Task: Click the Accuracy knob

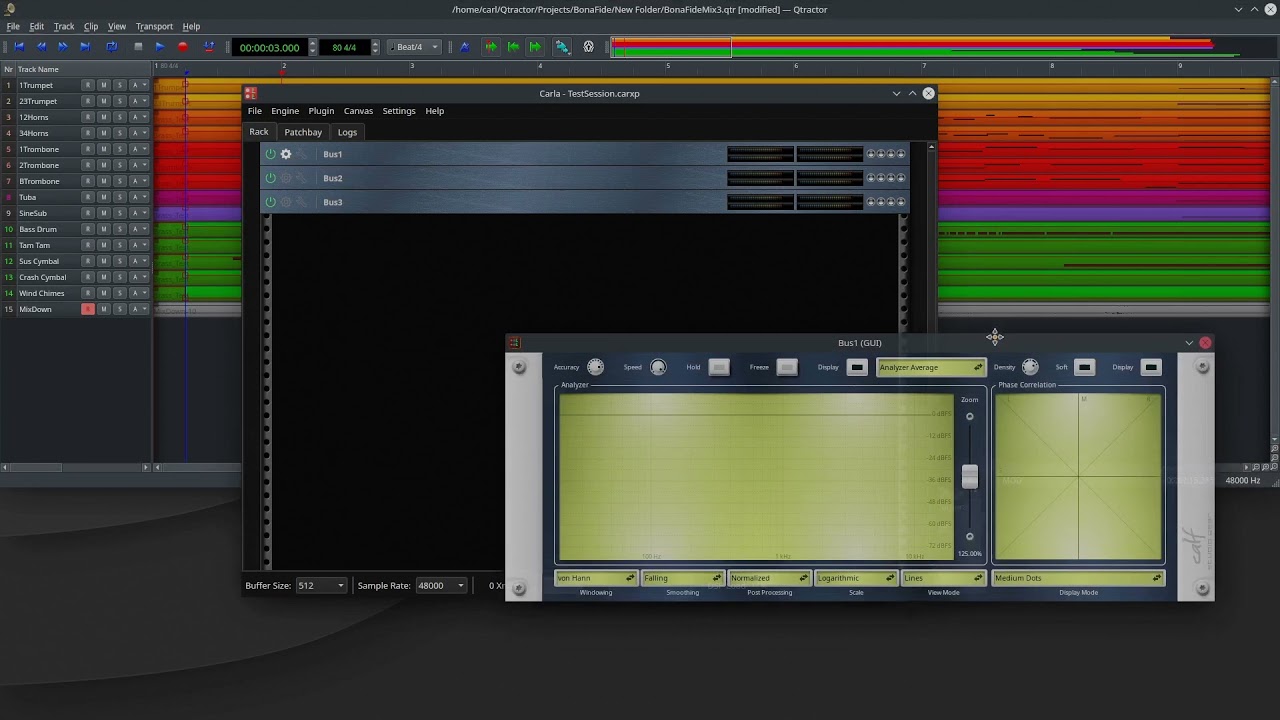Action: click(x=595, y=367)
